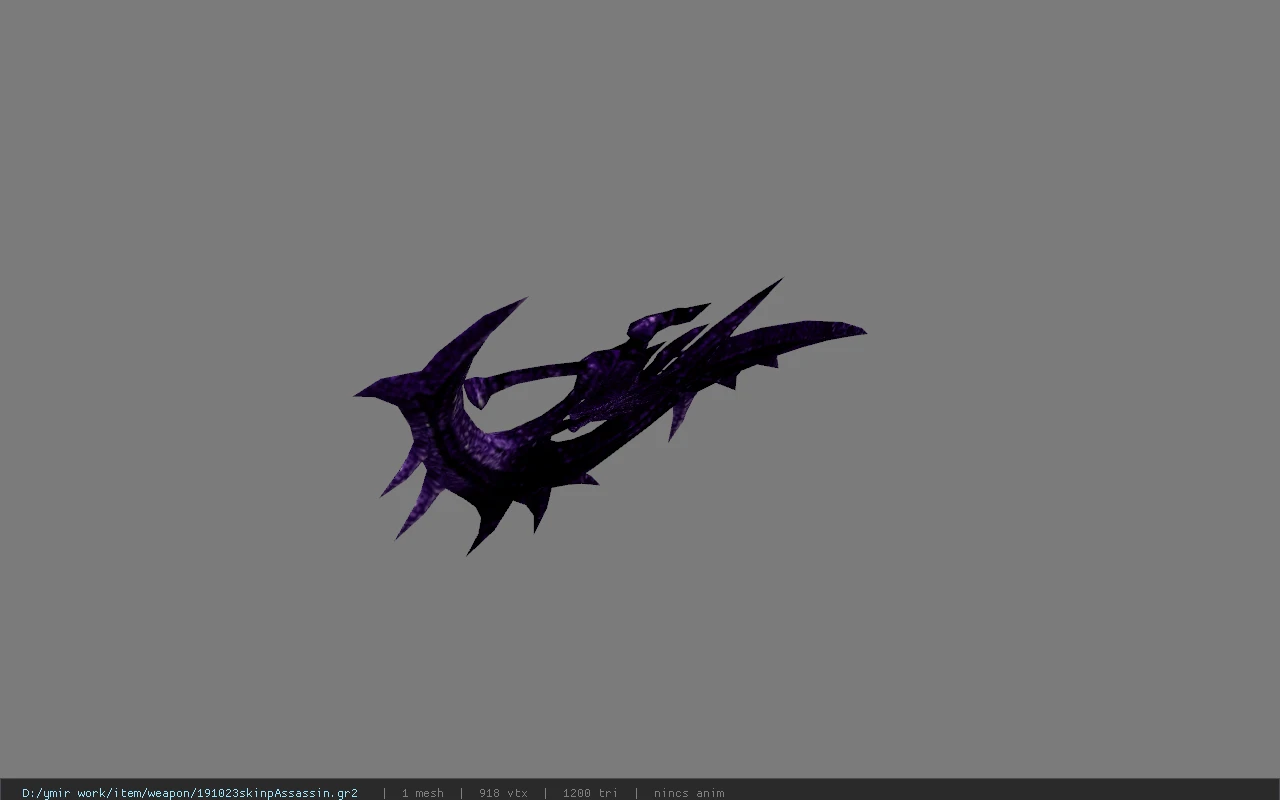Click the '918 vtx' vertex count
The height and width of the screenshot is (800, 1280).
503,793
